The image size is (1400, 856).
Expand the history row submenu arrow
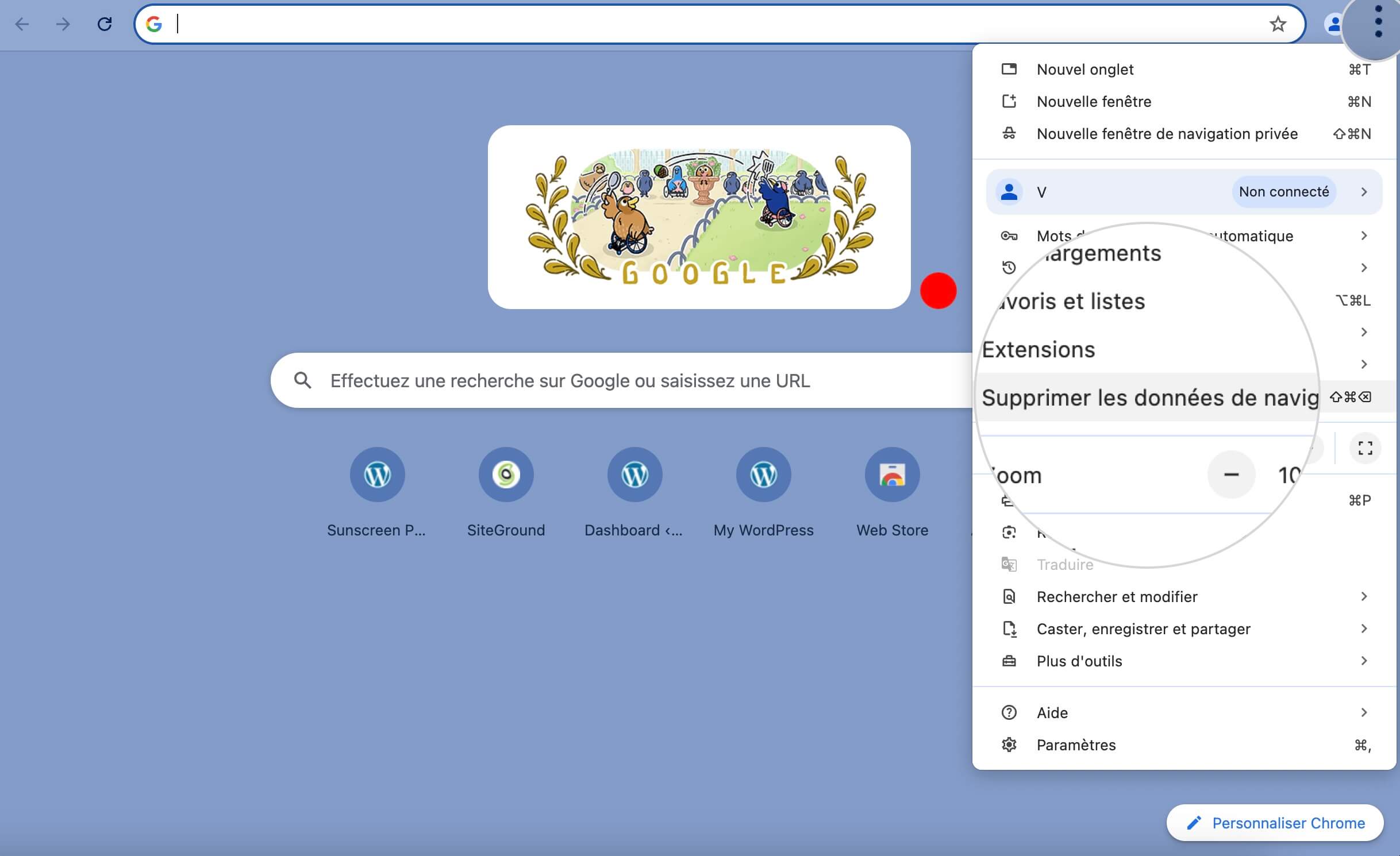click(x=1364, y=268)
